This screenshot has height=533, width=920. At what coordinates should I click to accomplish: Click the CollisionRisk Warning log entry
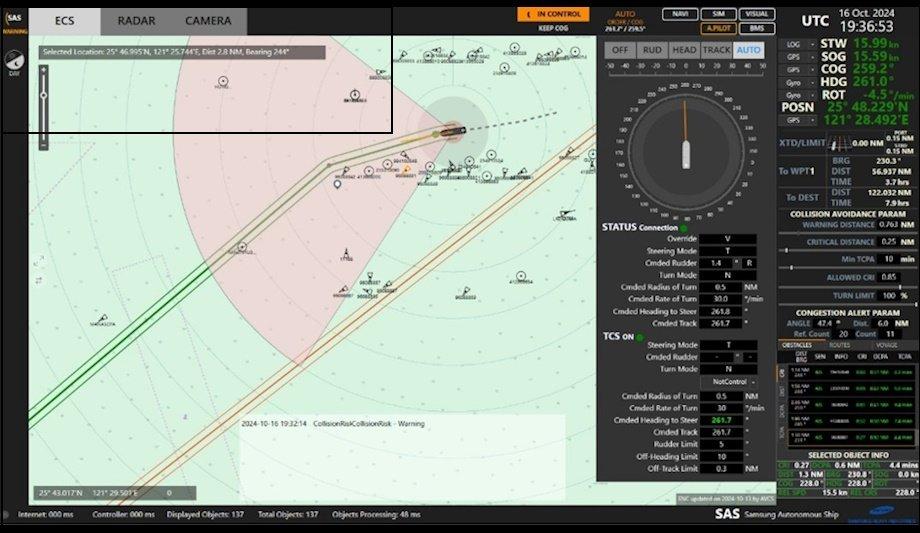click(333, 424)
